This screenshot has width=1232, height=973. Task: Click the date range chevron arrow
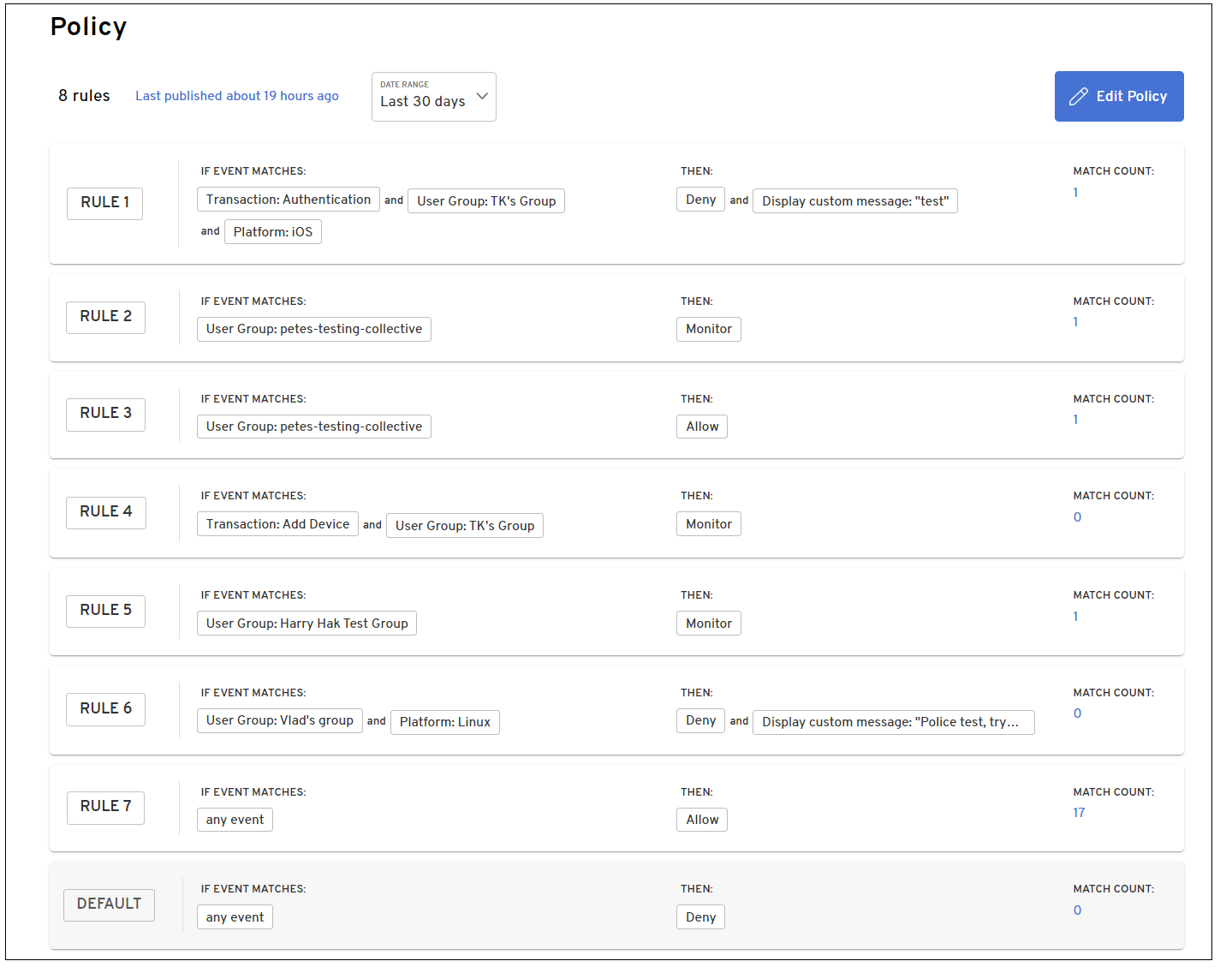coord(482,96)
